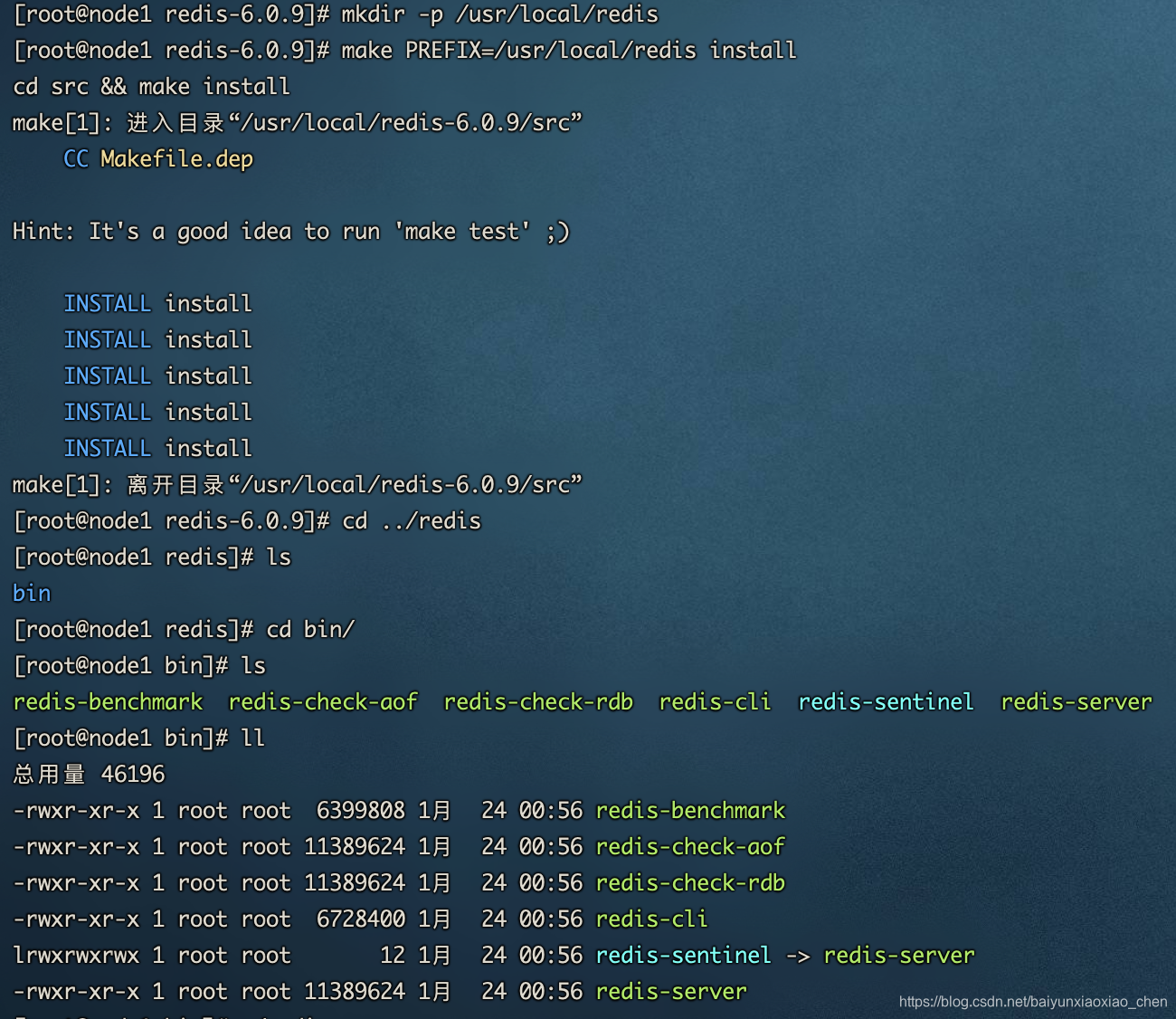Click the blue 'CC' label
The width and height of the screenshot is (1176, 1019).
[x=76, y=159]
